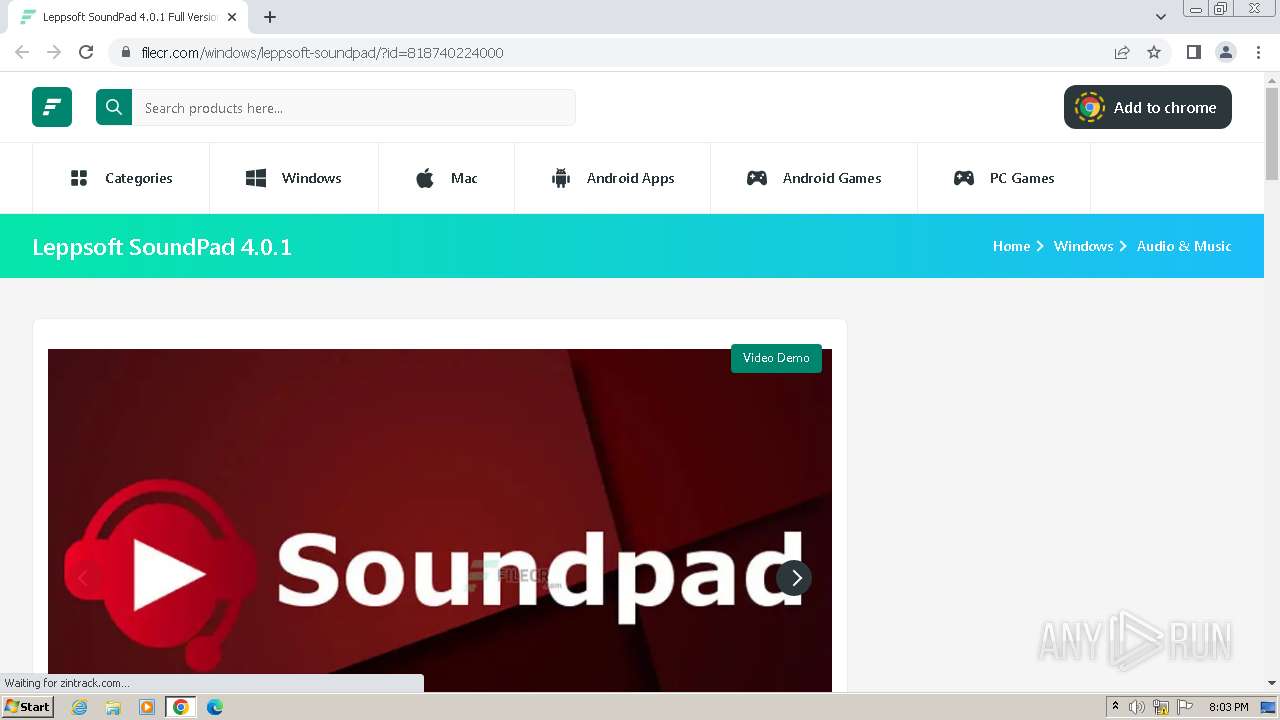Click the scrollbar down arrow
The width and height of the screenshot is (1280, 720).
point(1272,683)
